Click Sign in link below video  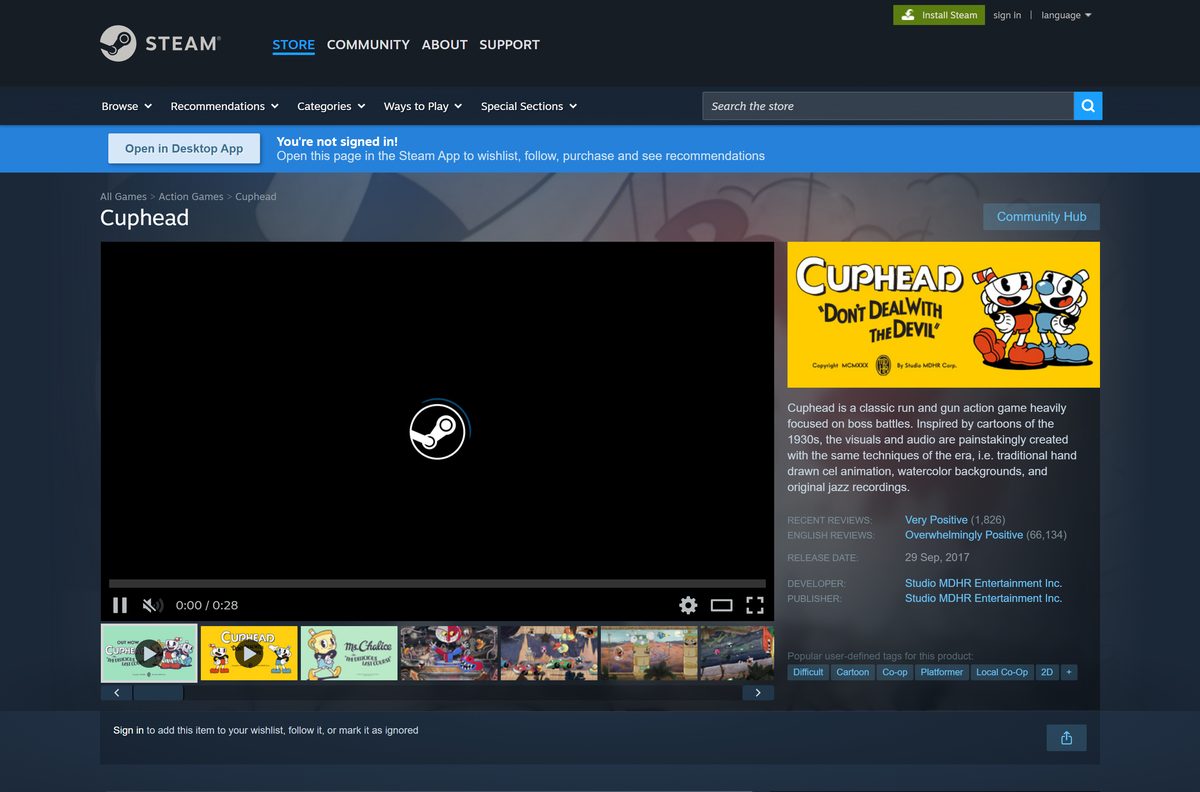click(x=128, y=730)
